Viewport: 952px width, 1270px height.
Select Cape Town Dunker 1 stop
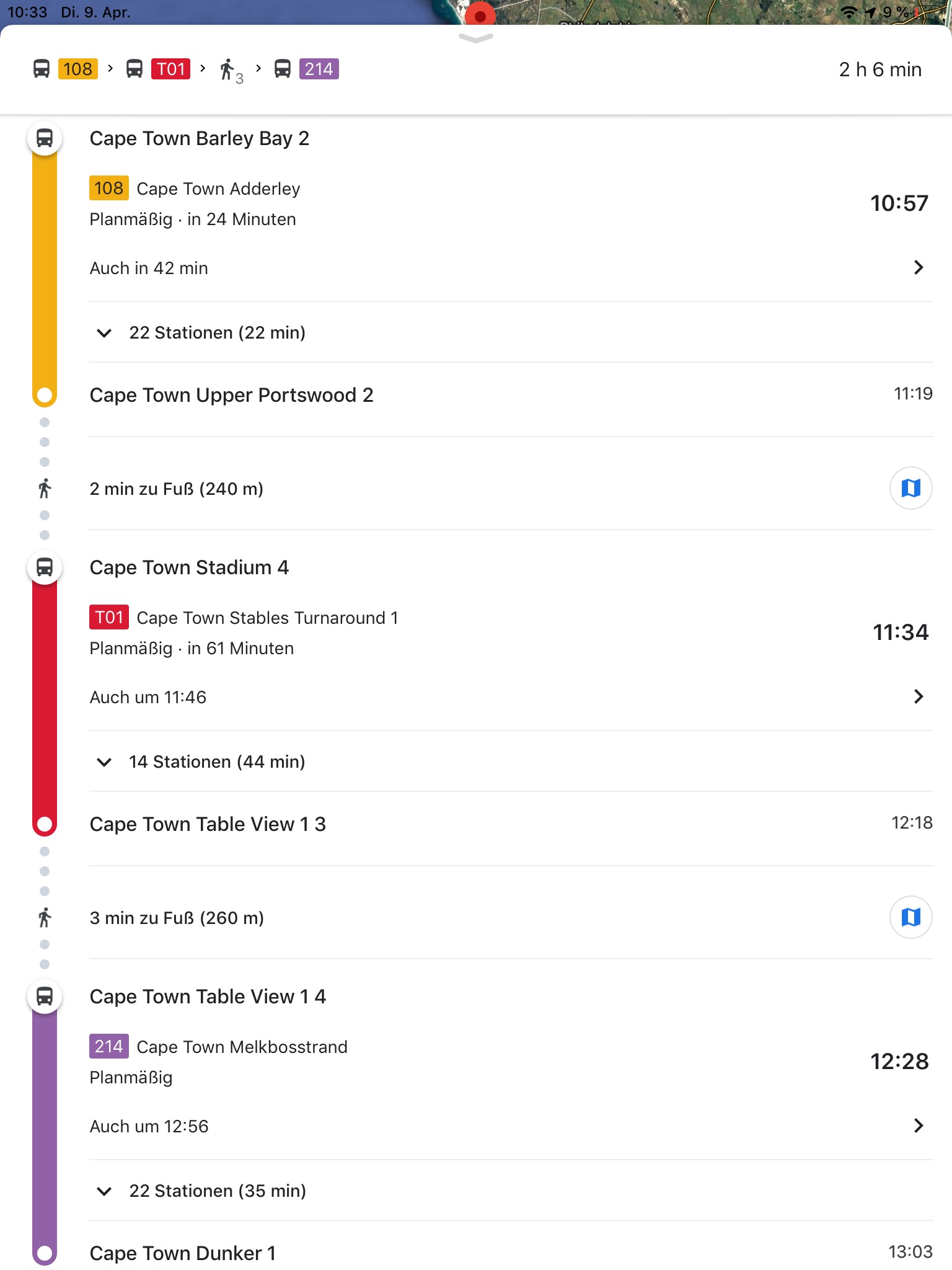coord(183,1253)
